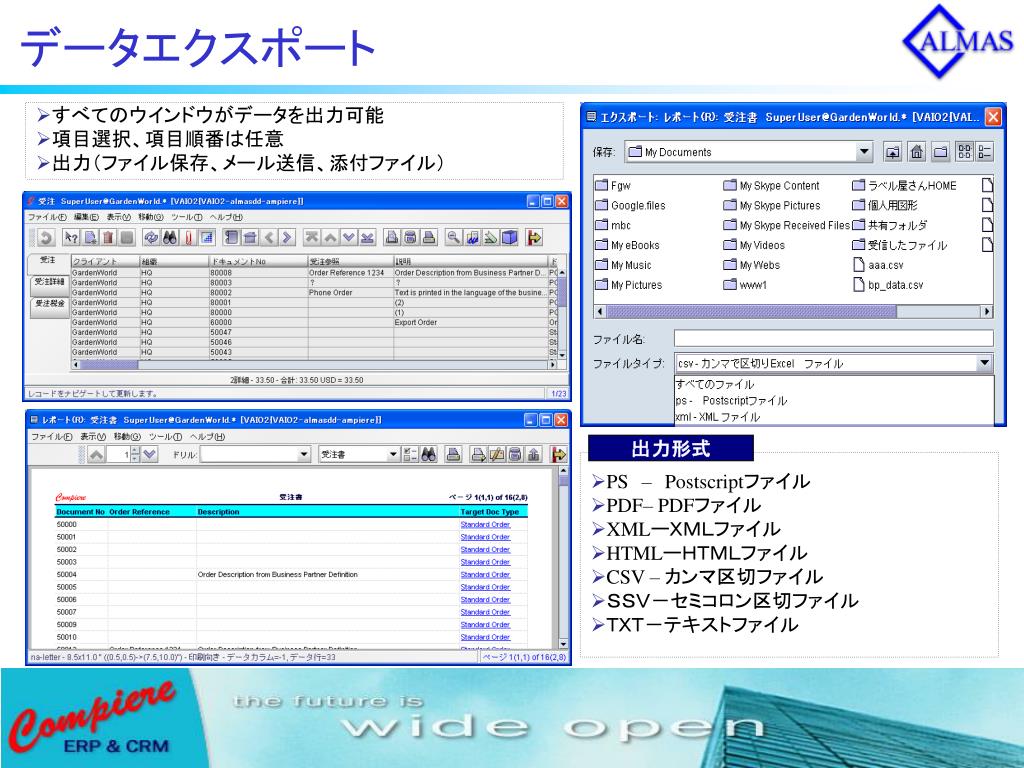The image size is (1024, 768).
Task: Select the 受注 tab
Action: pos(48,261)
